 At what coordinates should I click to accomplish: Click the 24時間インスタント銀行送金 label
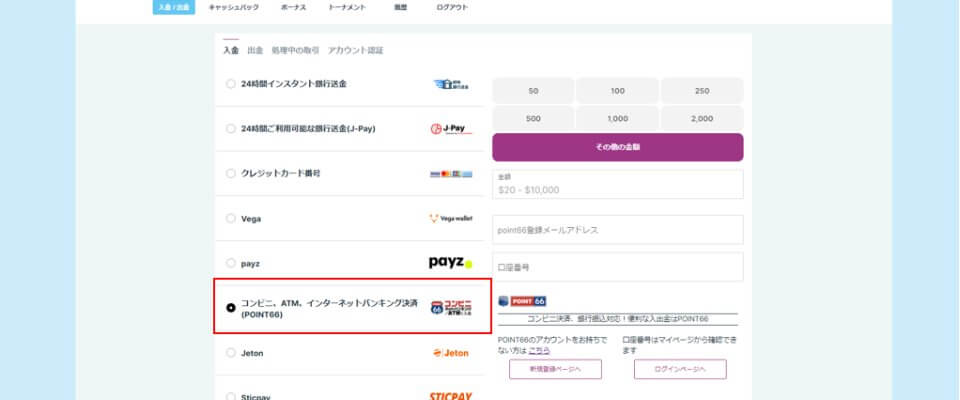(293, 84)
